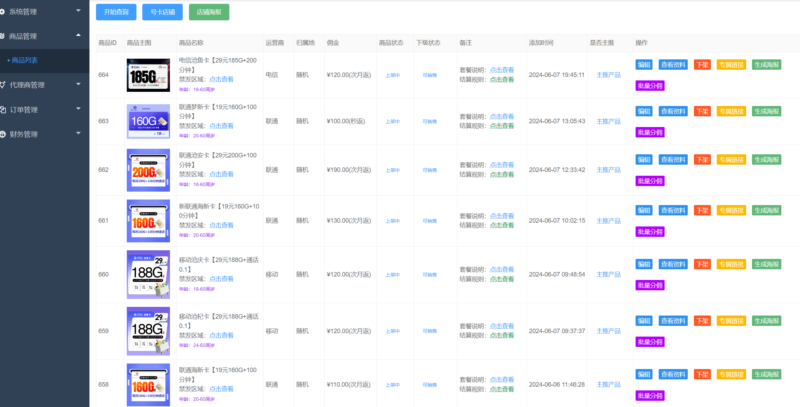800x407 pixels.
Task: Open the 160G image for product 661
Action: [x=148, y=221]
